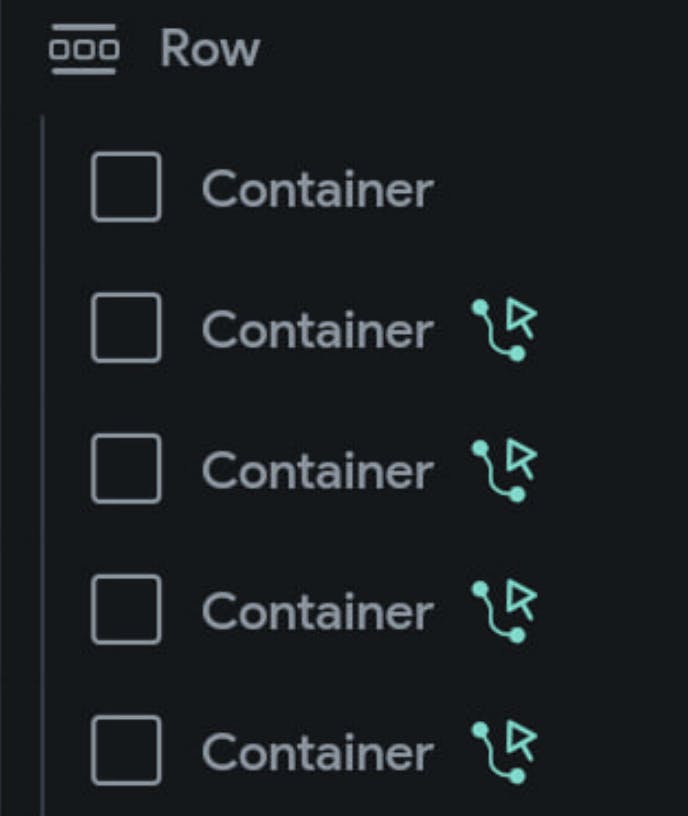The image size is (688, 816).
Task: Select the fourth Container text label
Action: point(317,612)
